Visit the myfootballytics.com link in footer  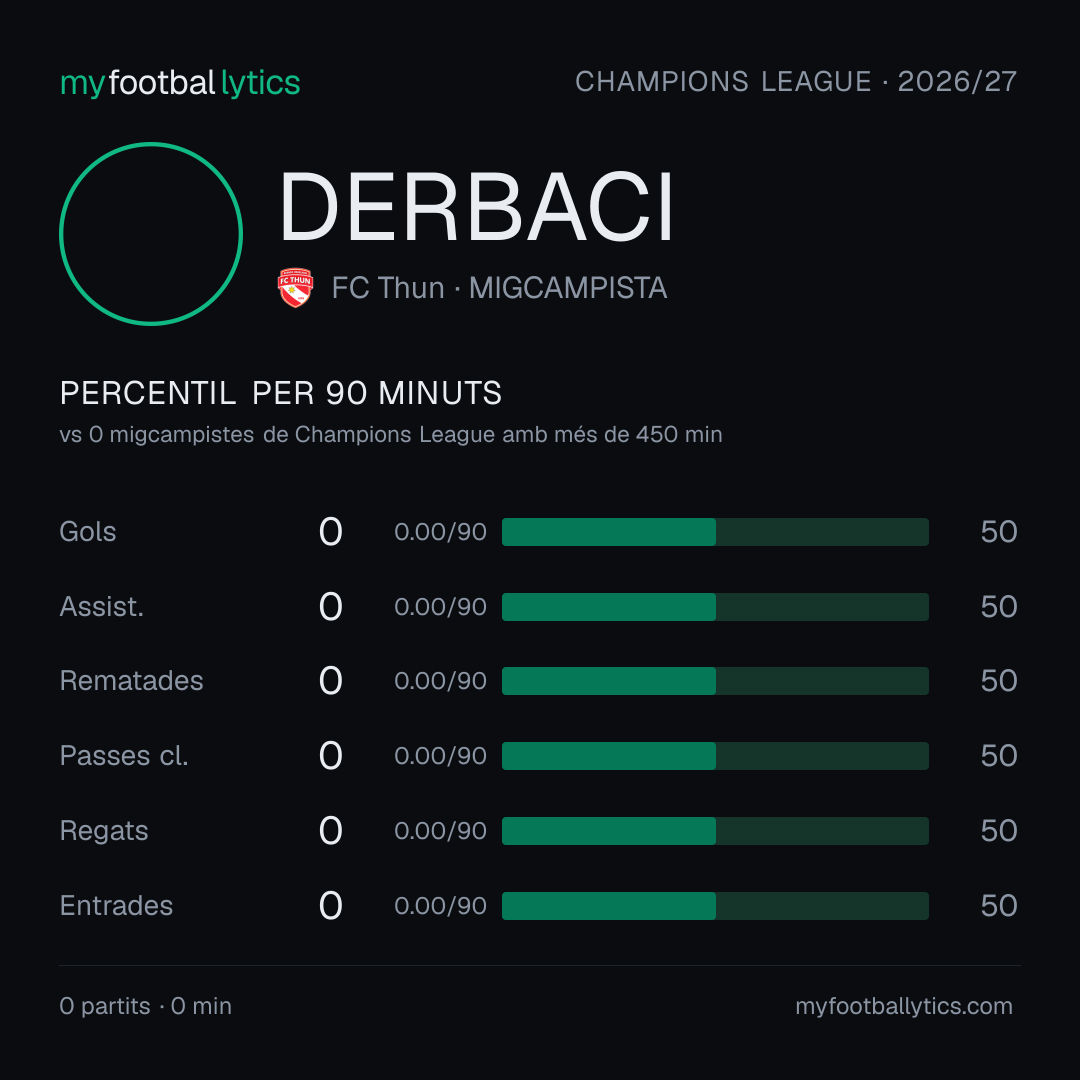[x=904, y=1006]
